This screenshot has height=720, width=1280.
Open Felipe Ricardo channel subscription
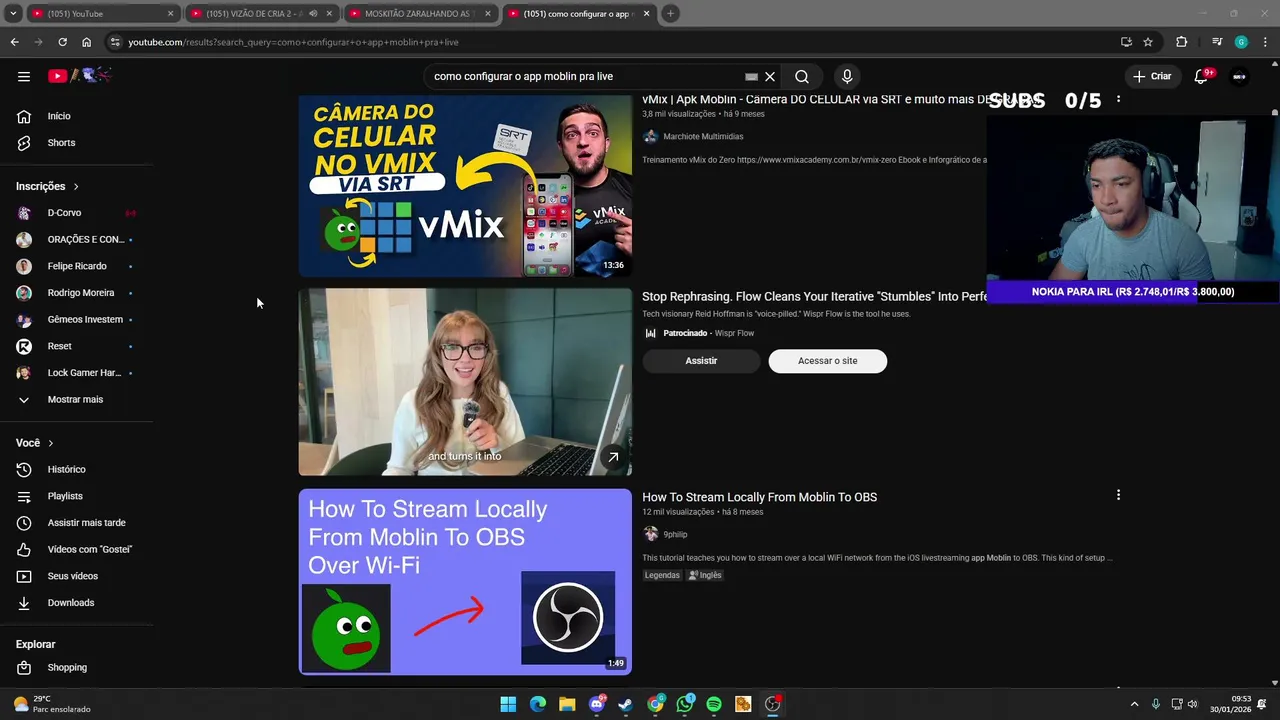[x=76, y=266]
